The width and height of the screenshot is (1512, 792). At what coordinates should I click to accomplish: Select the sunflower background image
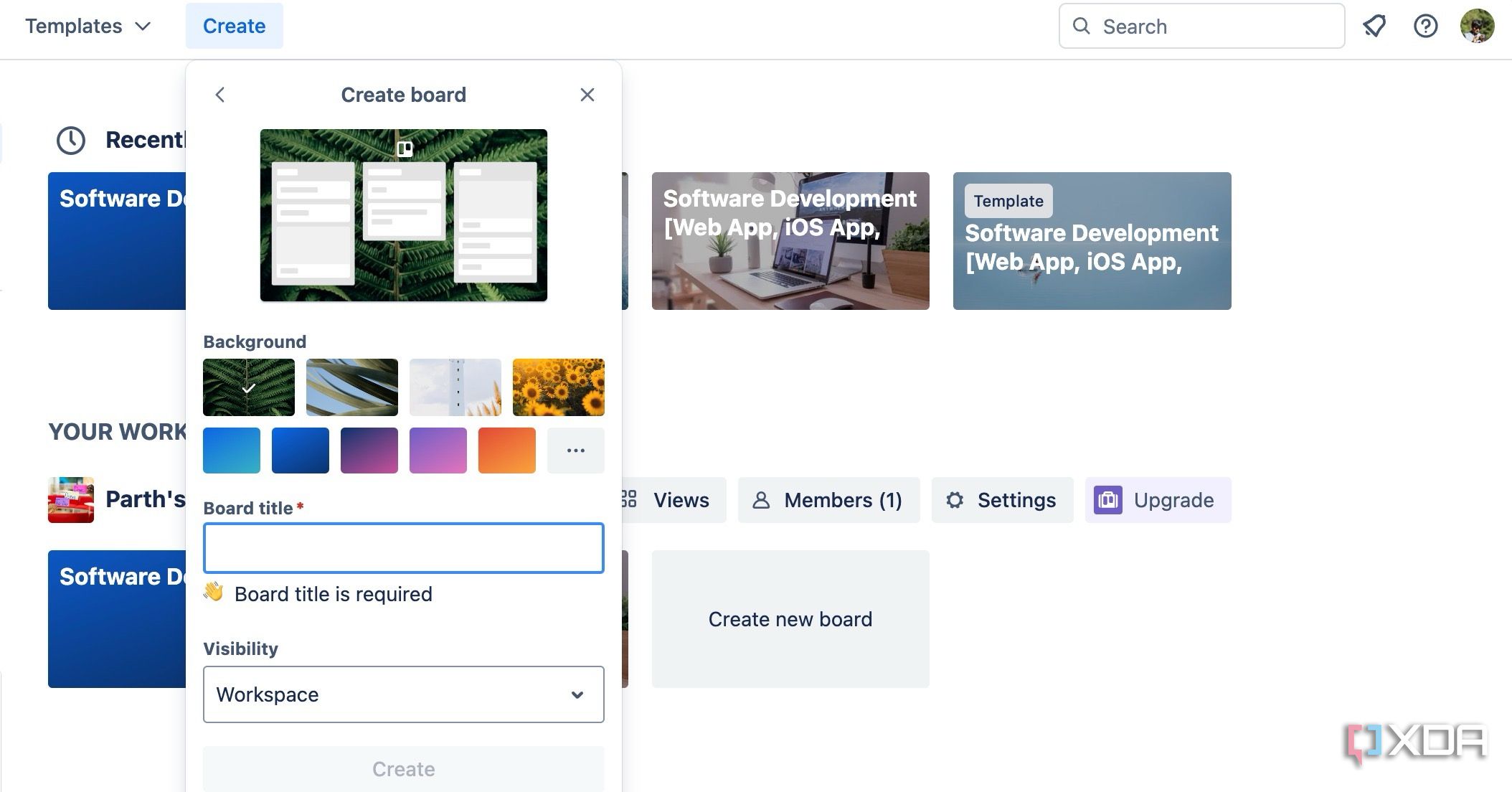click(558, 387)
